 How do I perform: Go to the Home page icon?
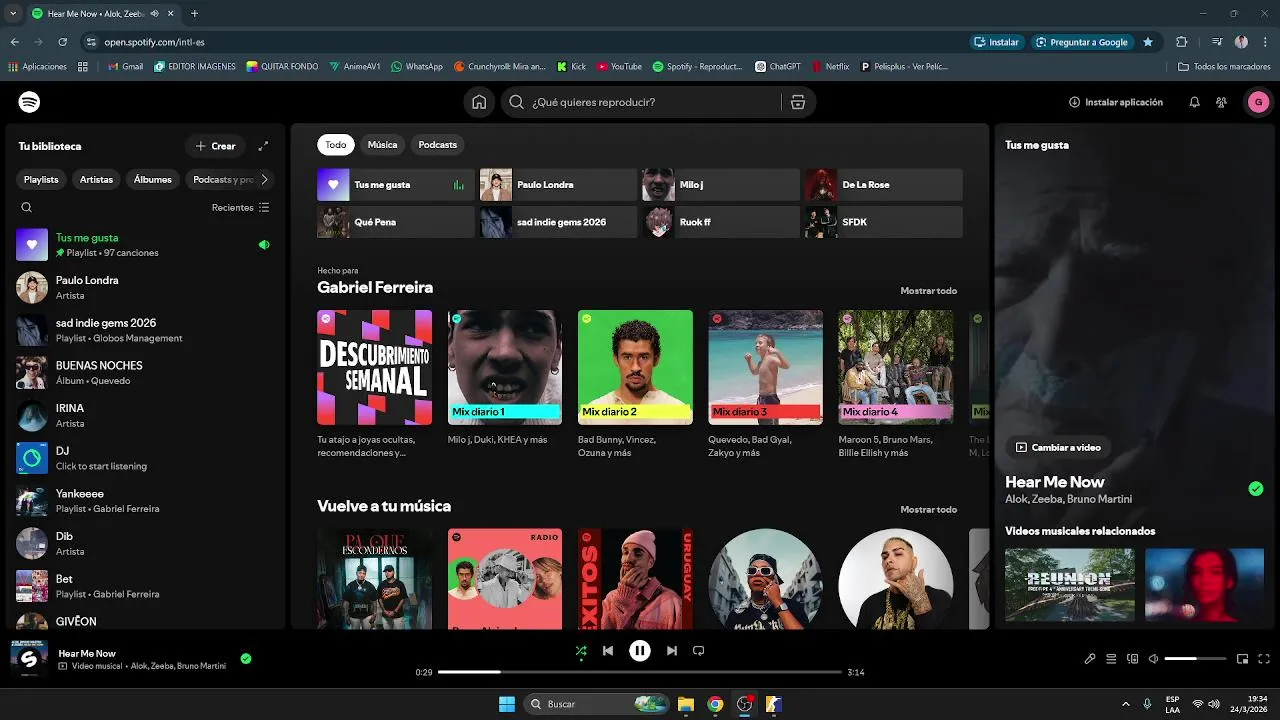(479, 102)
